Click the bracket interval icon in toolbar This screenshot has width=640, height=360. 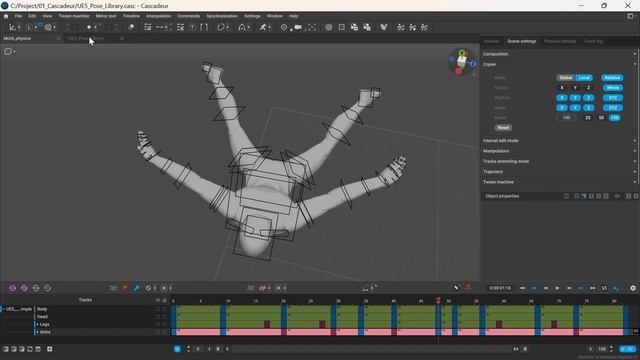coord(204,27)
